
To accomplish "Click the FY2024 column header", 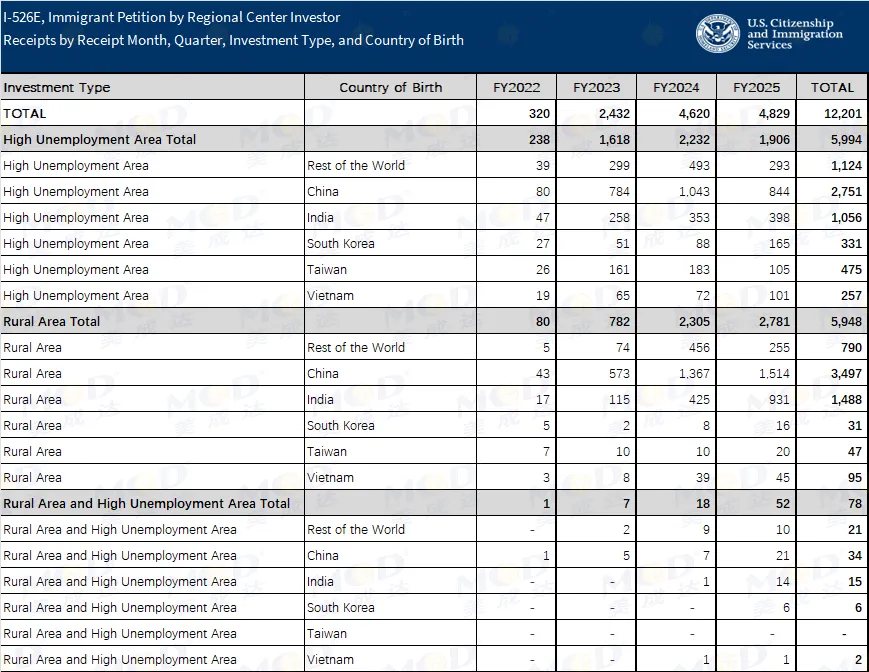I will click(x=676, y=87).
